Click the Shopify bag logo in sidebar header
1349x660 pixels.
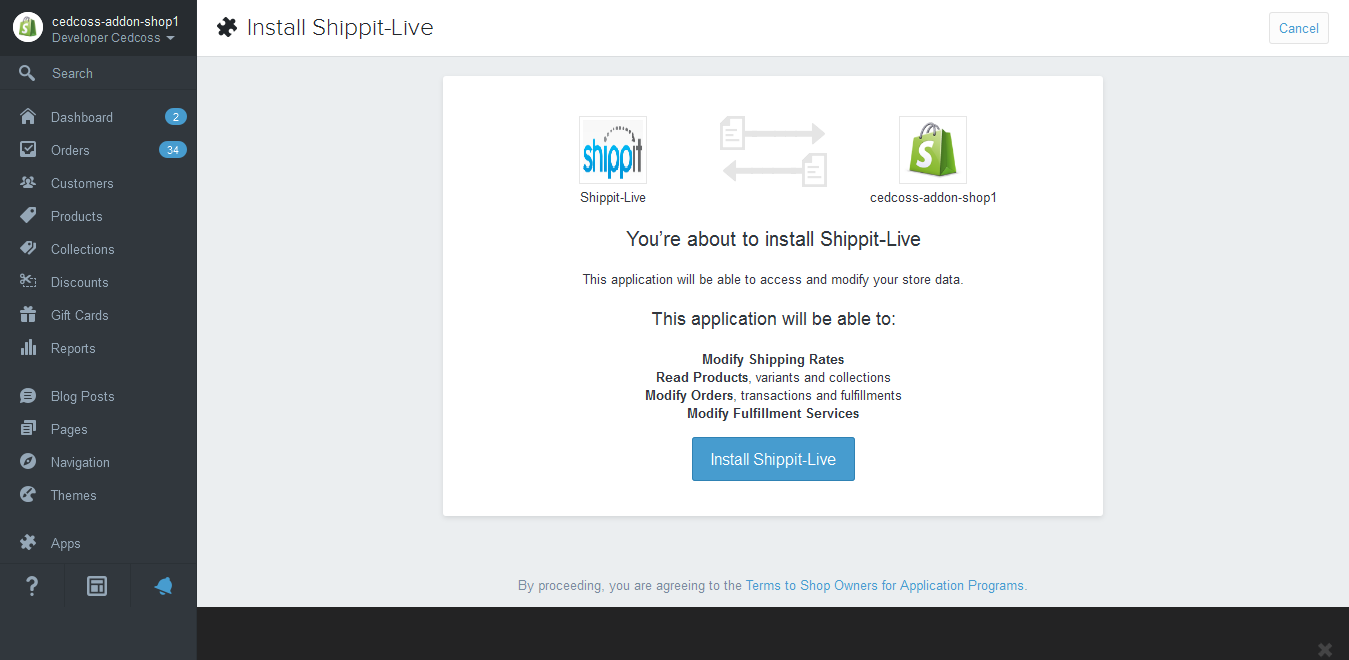tap(27, 28)
